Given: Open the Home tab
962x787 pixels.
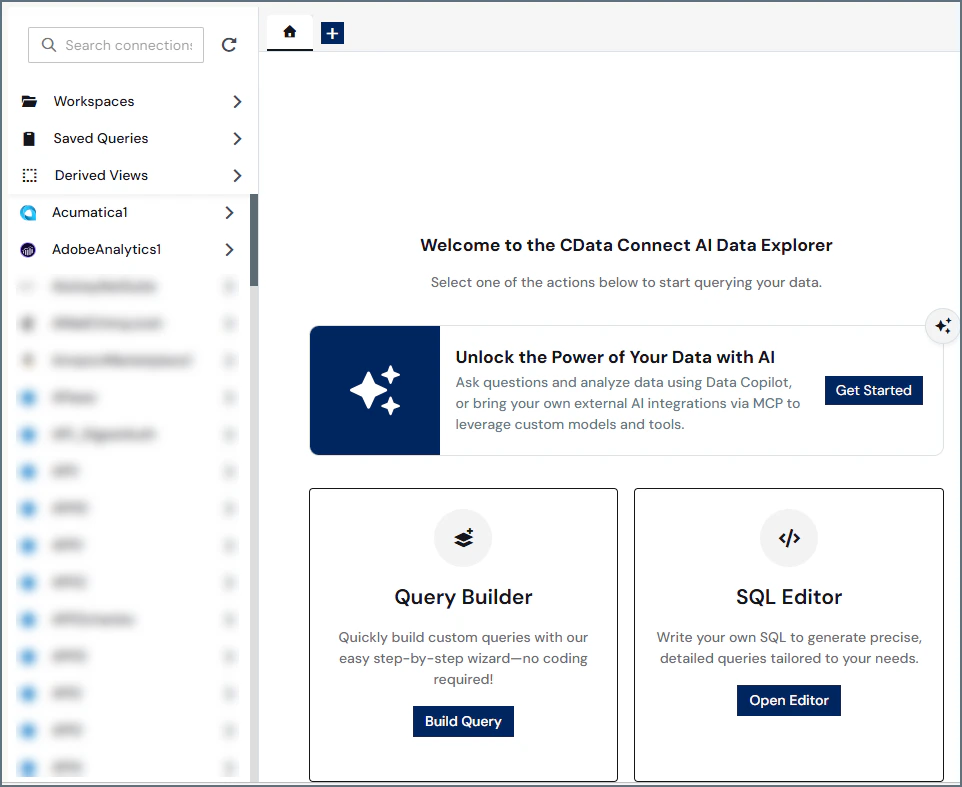Looking at the screenshot, I should coord(290,32).
